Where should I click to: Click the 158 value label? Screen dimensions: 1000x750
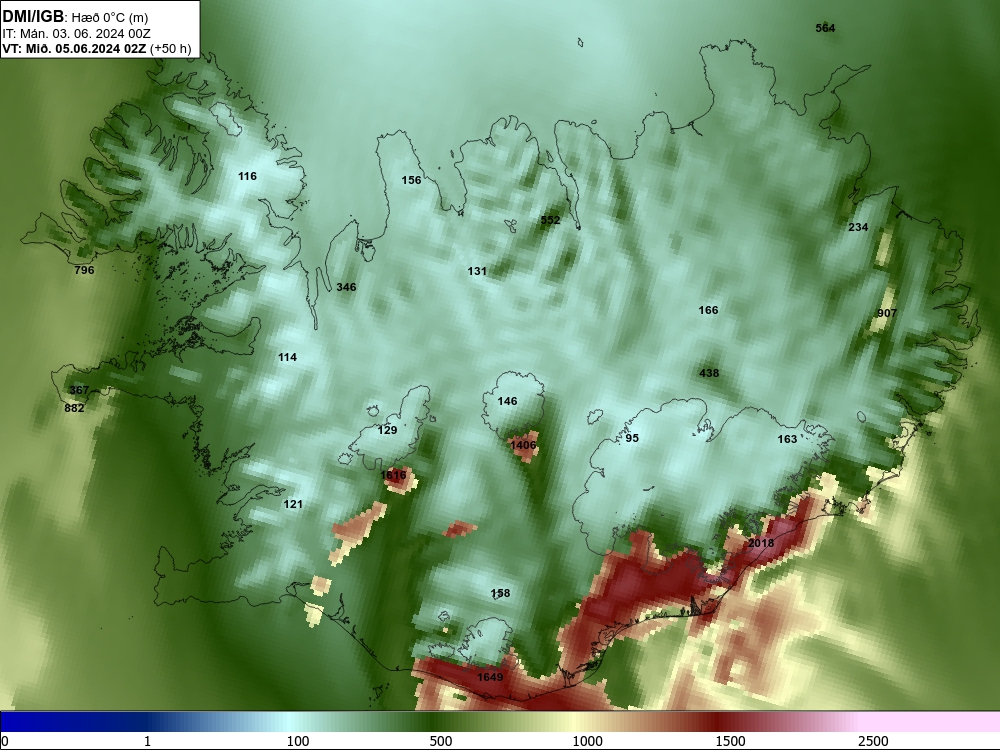click(501, 594)
